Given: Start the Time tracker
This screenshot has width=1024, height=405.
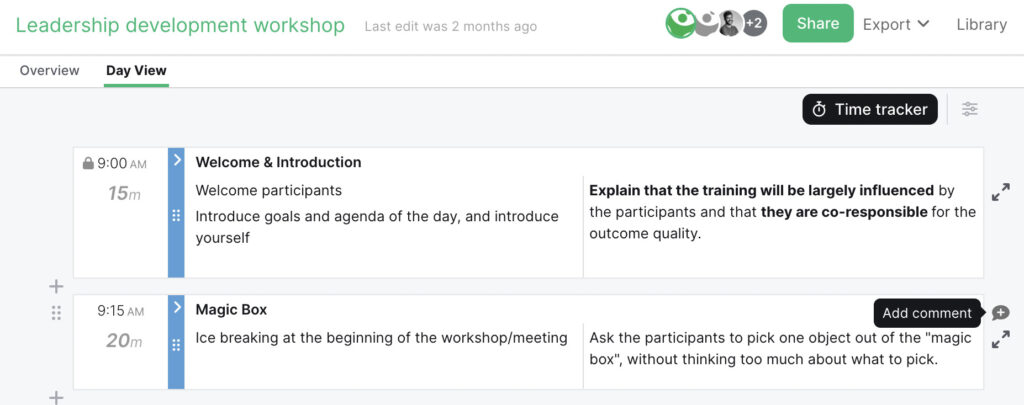Looking at the screenshot, I should coord(870,109).
